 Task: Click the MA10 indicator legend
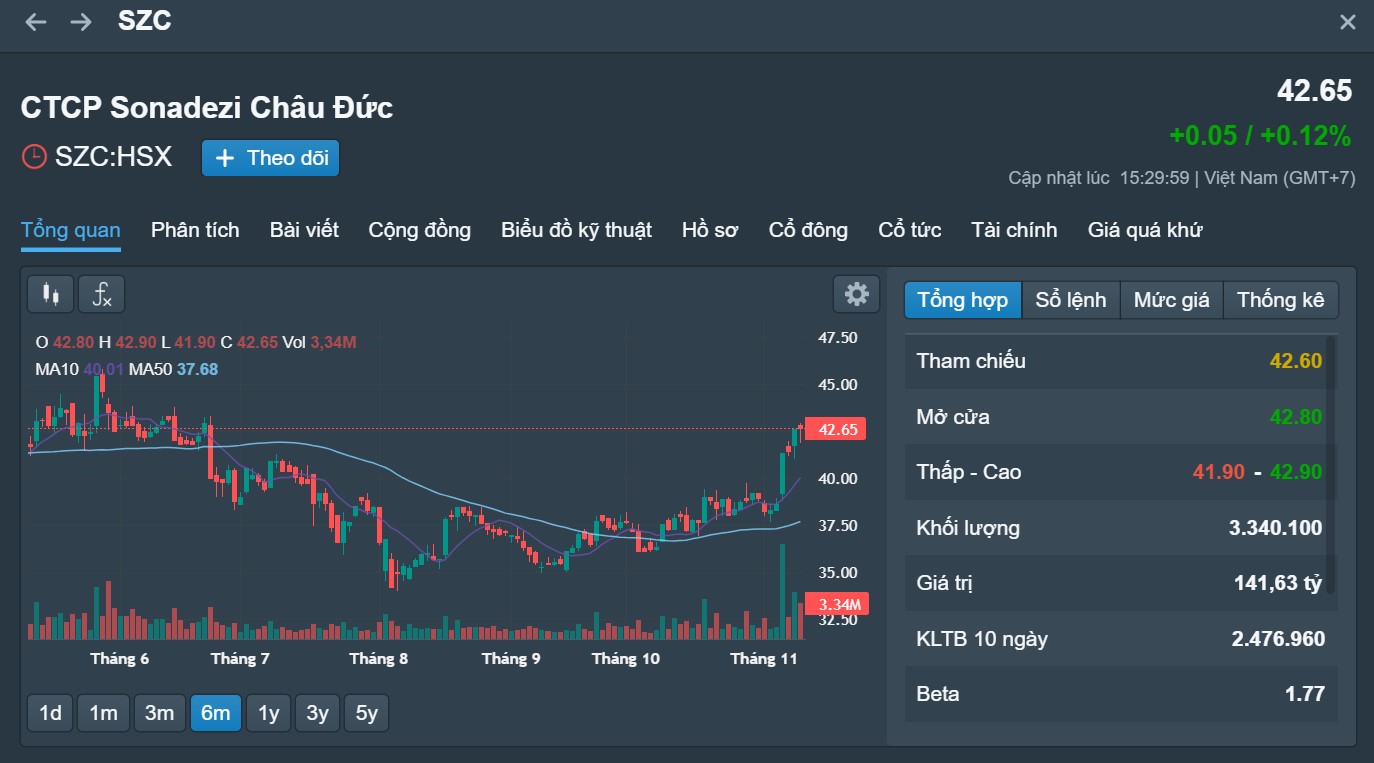79,369
